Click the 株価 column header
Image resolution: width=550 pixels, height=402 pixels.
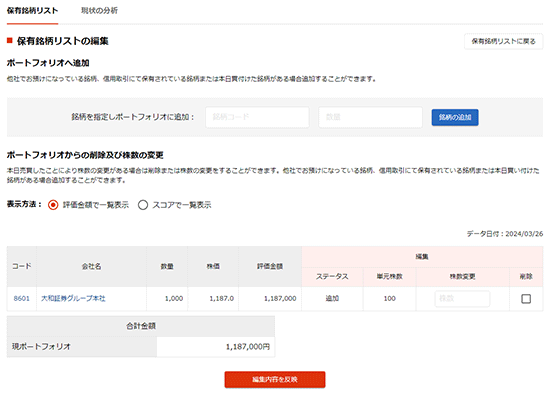tap(213, 267)
